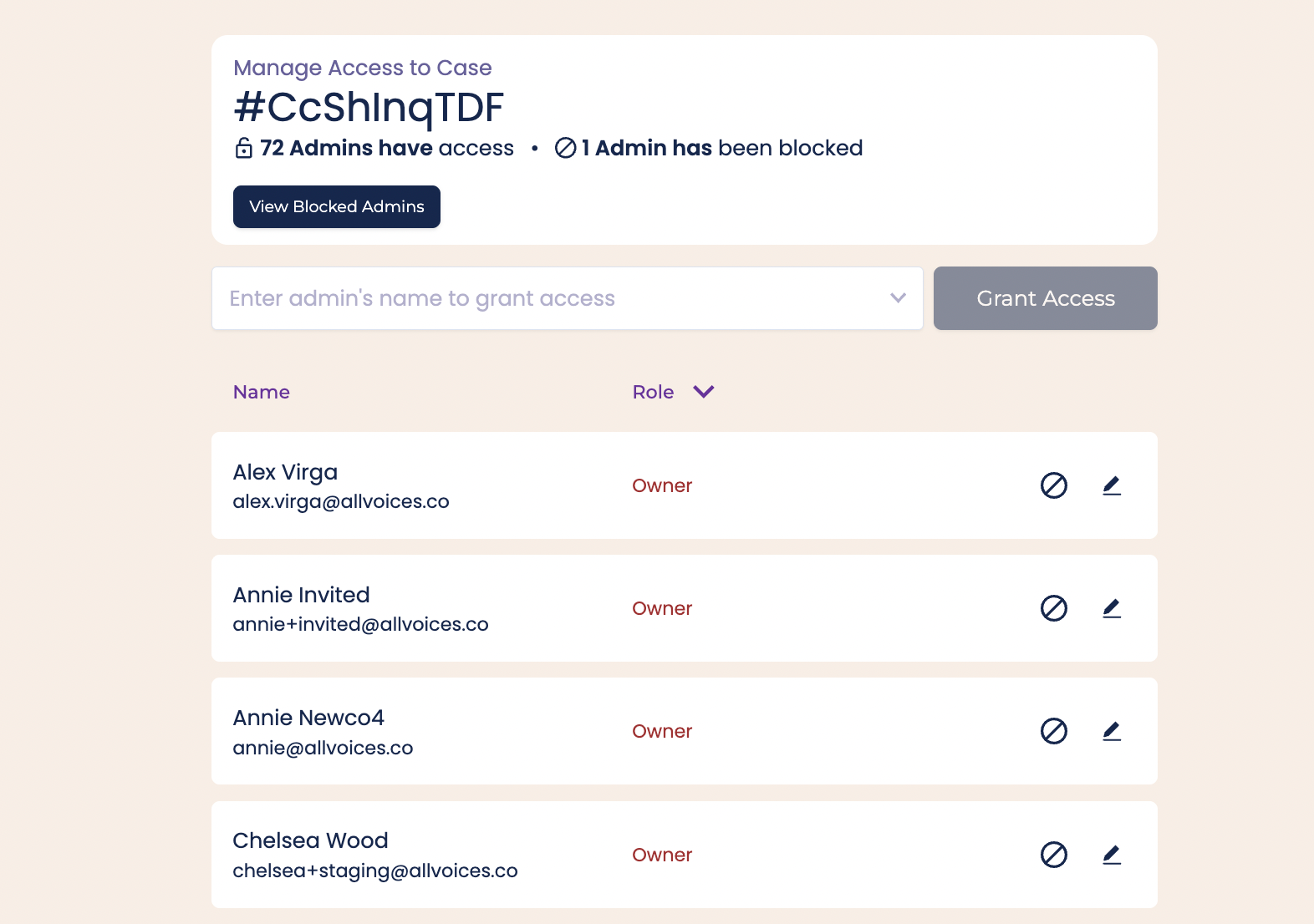Edit Chelsea Wood's role with pencil icon
The width and height of the screenshot is (1314, 924).
pos(1112,855)
